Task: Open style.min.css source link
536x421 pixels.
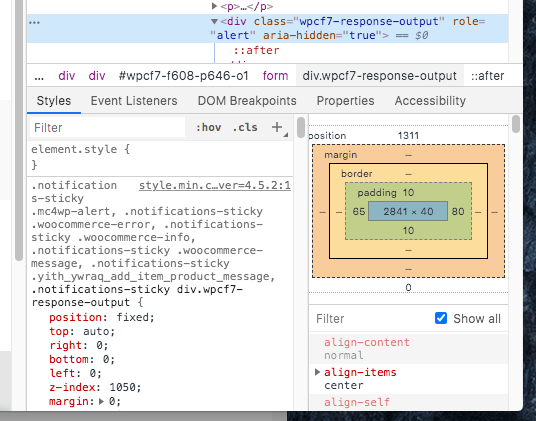Action: 215,185
